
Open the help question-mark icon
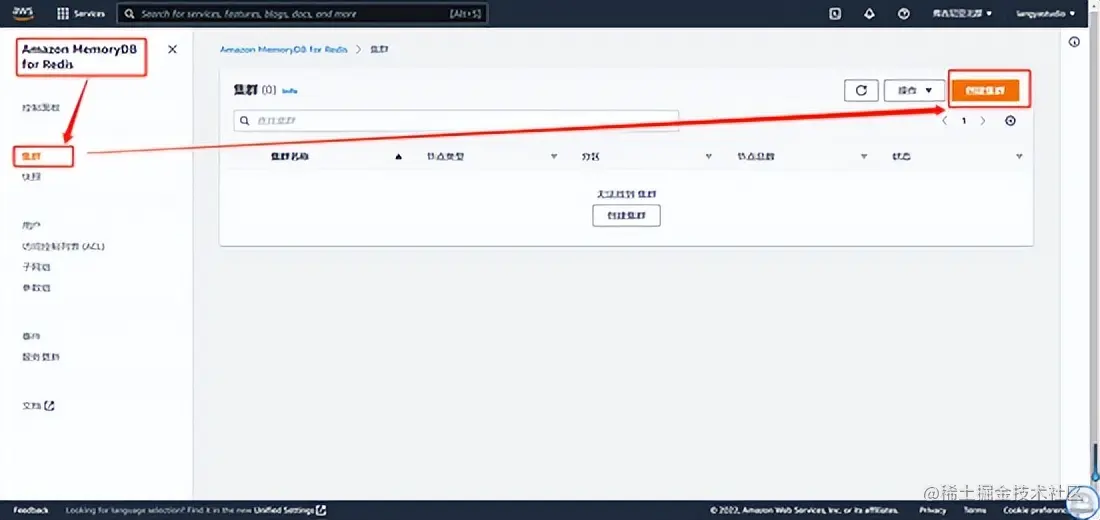pyautogui.click(x=904, y=13)
